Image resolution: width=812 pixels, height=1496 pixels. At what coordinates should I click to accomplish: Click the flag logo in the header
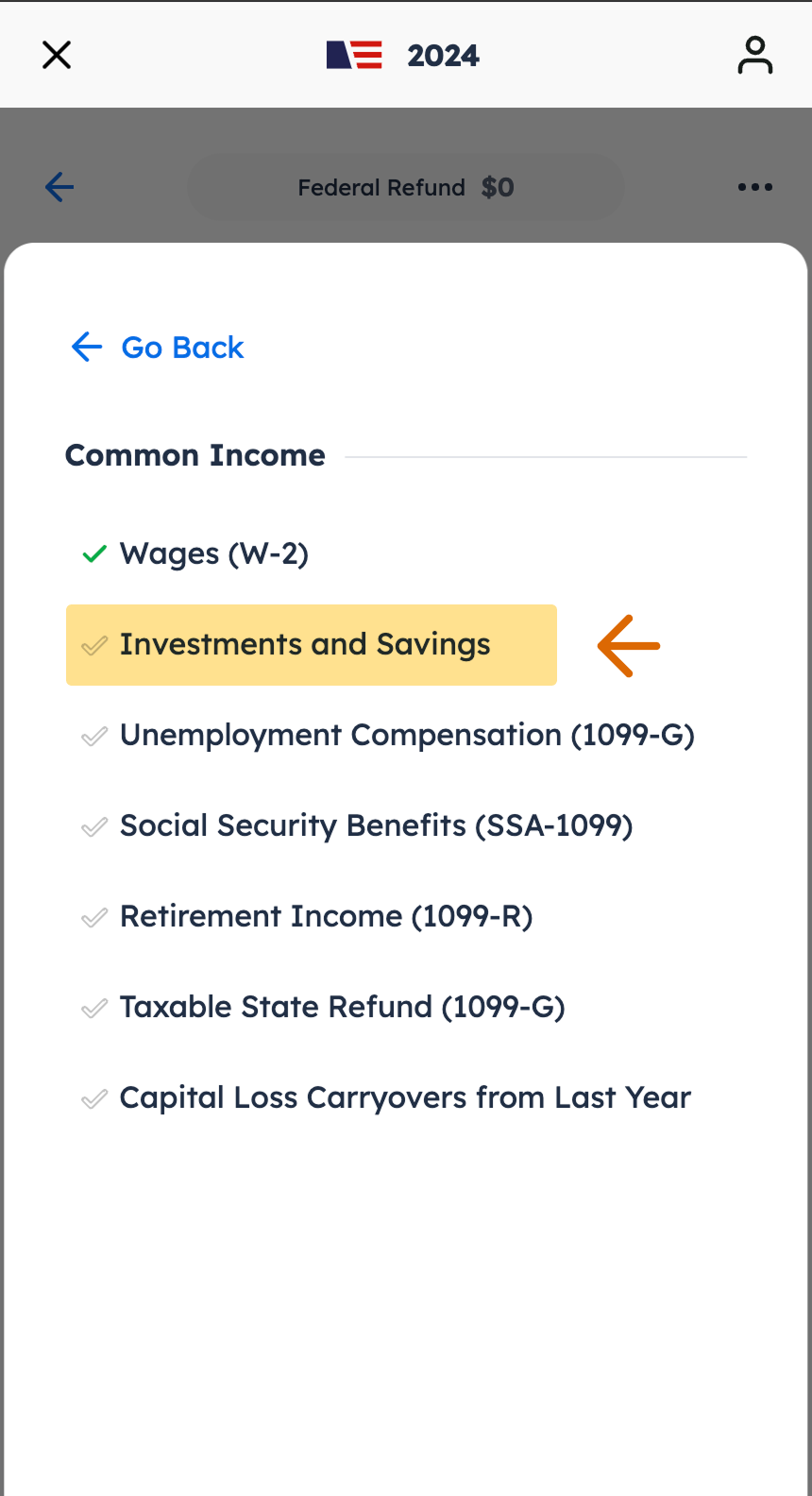click(x=354, y=55)
